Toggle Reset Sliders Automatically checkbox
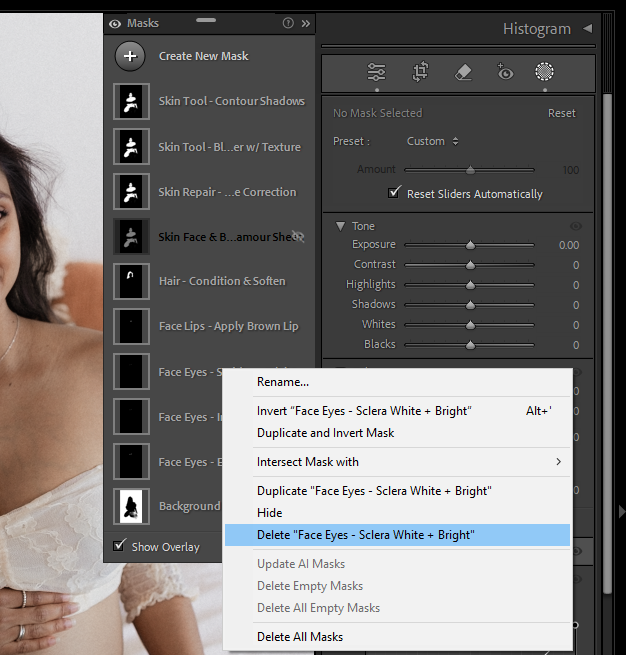 click(393, 193)
